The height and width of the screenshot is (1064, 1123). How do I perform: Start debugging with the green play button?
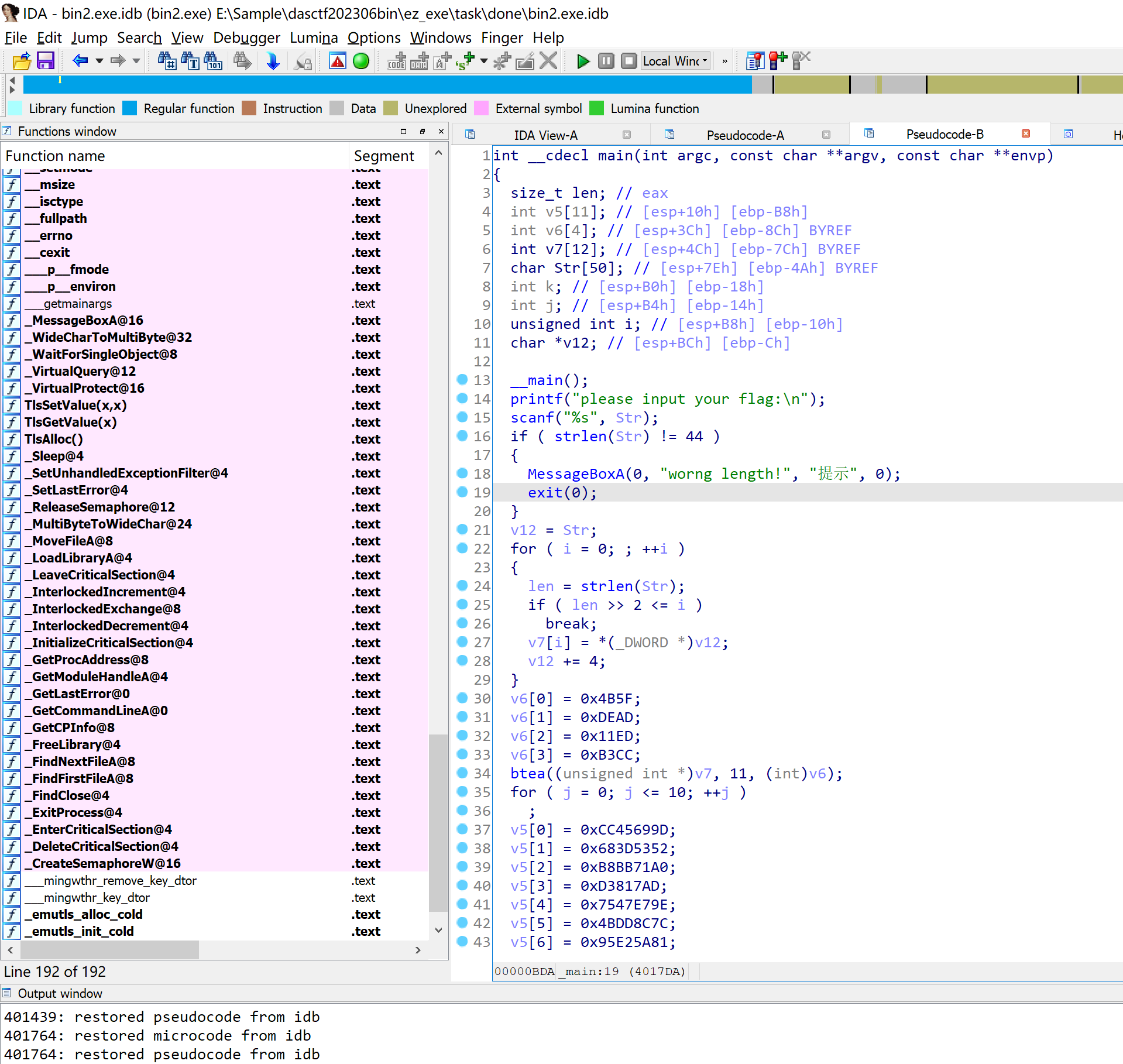tap(583, 61)
